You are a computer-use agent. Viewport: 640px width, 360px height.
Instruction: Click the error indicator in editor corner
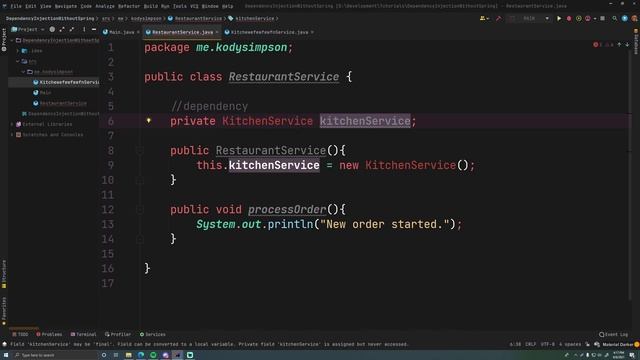coord(597,44)
